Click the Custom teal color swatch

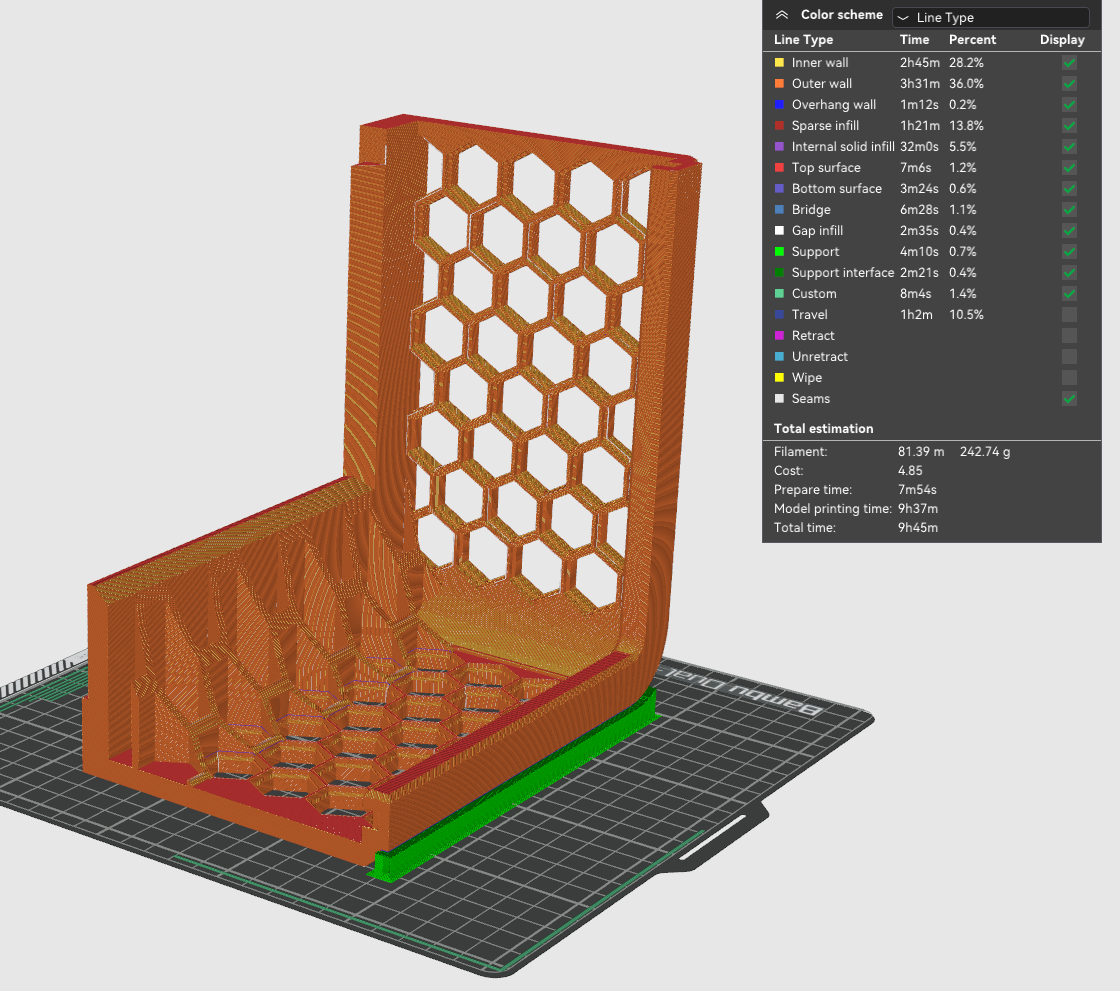pyautogui.click(x=779, y=294)
